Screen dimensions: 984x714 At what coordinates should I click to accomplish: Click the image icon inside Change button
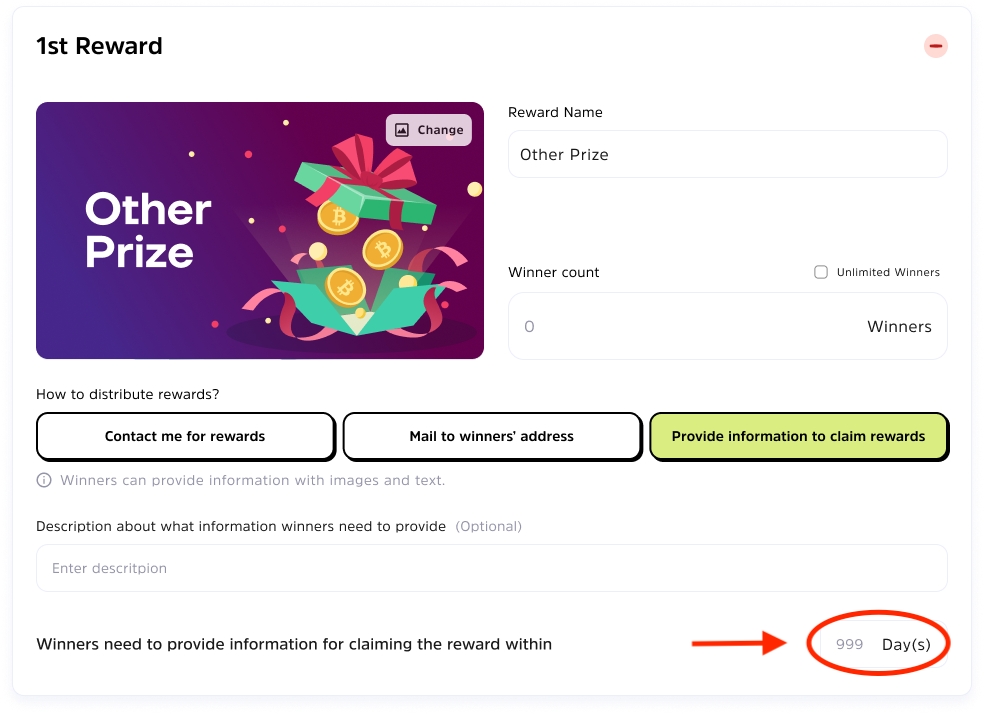tap(402, 130)
